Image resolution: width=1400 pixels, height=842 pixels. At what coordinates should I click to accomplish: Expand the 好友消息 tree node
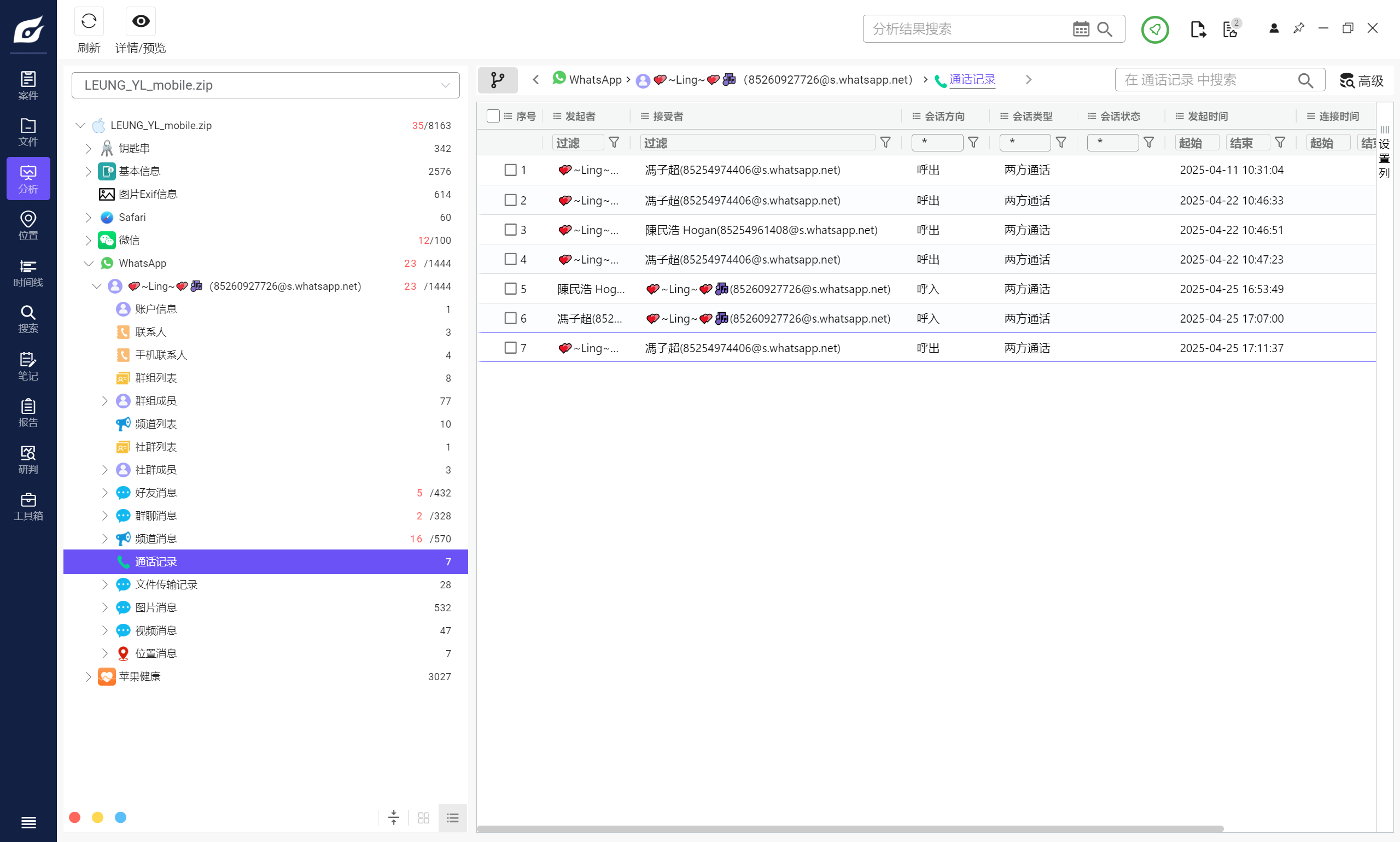pyautogui.click(x=104, y=493)
